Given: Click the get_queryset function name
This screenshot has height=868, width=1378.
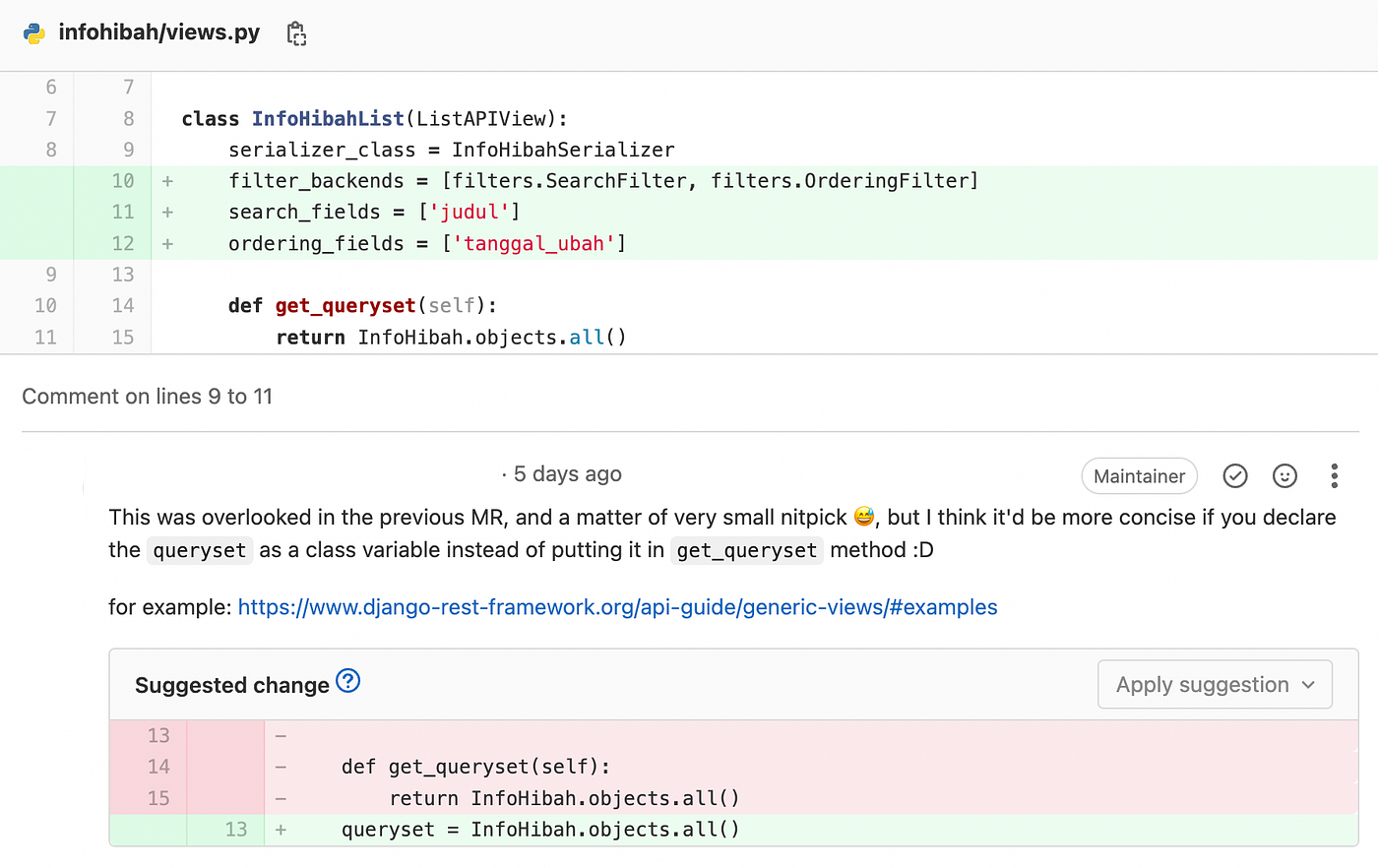Looking at the screenshot, I should coord(344,305).
